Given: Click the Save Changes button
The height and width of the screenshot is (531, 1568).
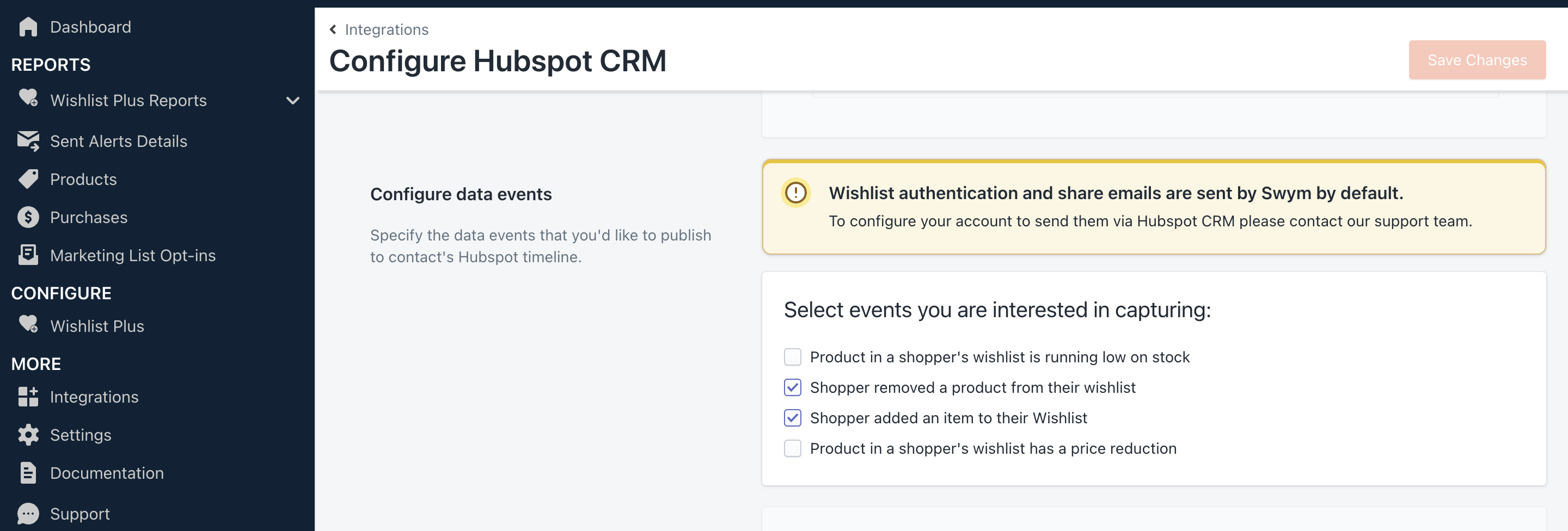Looking at the screenshot, I should (x=1477, y=60).
